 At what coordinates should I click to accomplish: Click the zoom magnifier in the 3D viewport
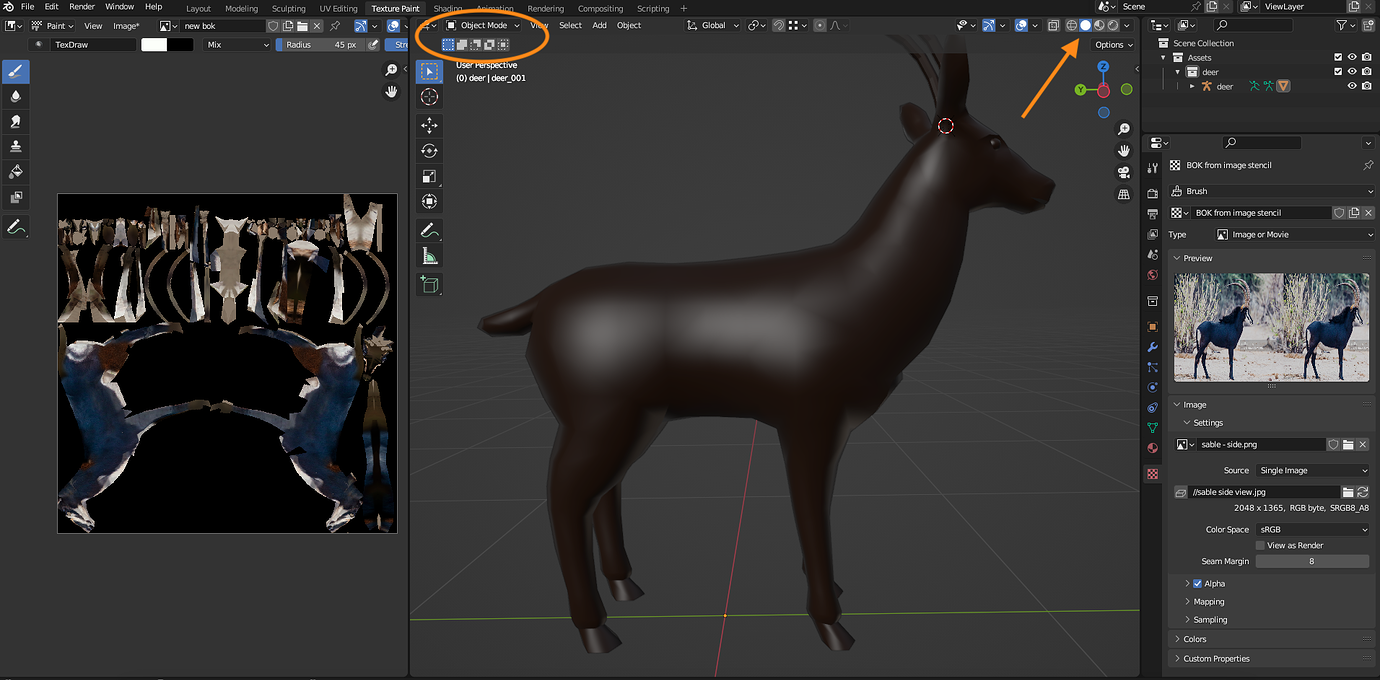1124,129
